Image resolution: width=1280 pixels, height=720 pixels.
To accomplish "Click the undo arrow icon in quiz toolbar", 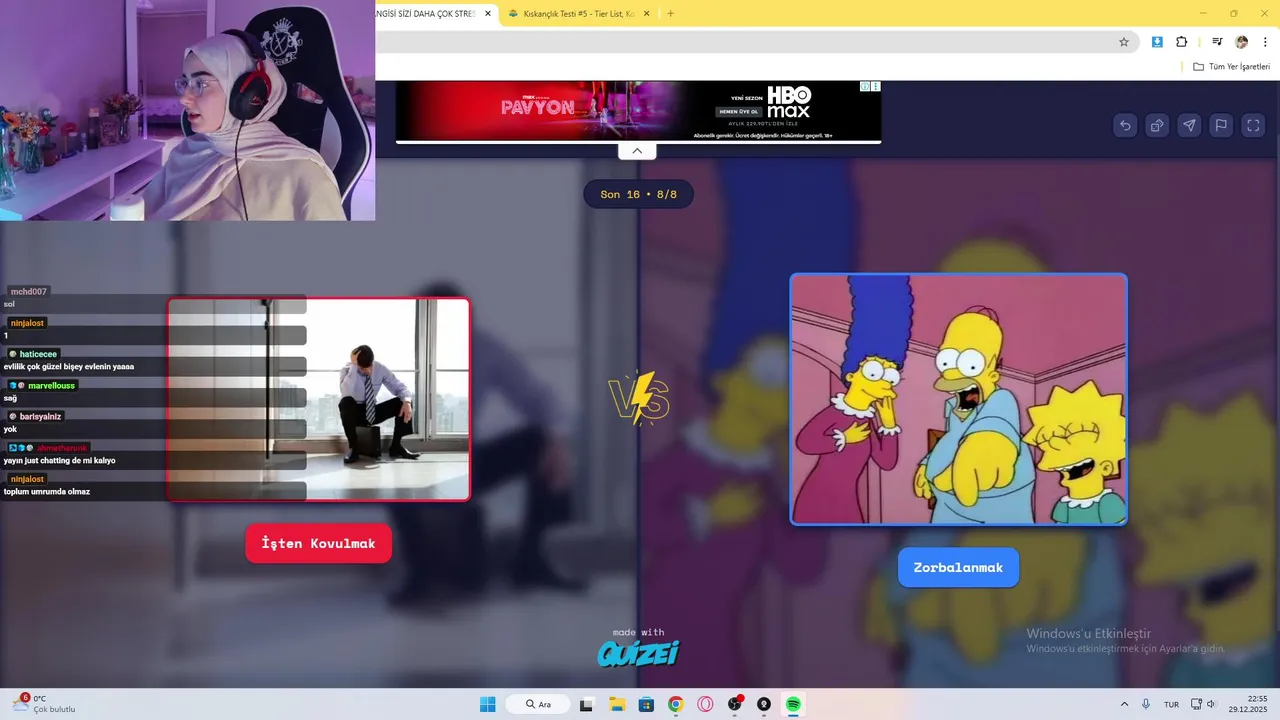I will (x=1125, y=125).
